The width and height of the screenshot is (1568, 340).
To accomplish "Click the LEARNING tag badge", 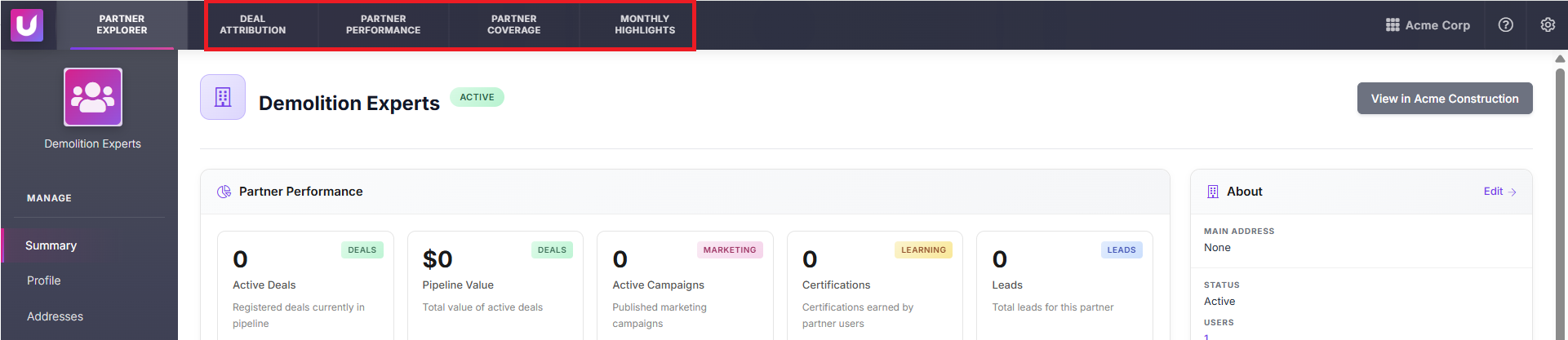I will (924, 250).
